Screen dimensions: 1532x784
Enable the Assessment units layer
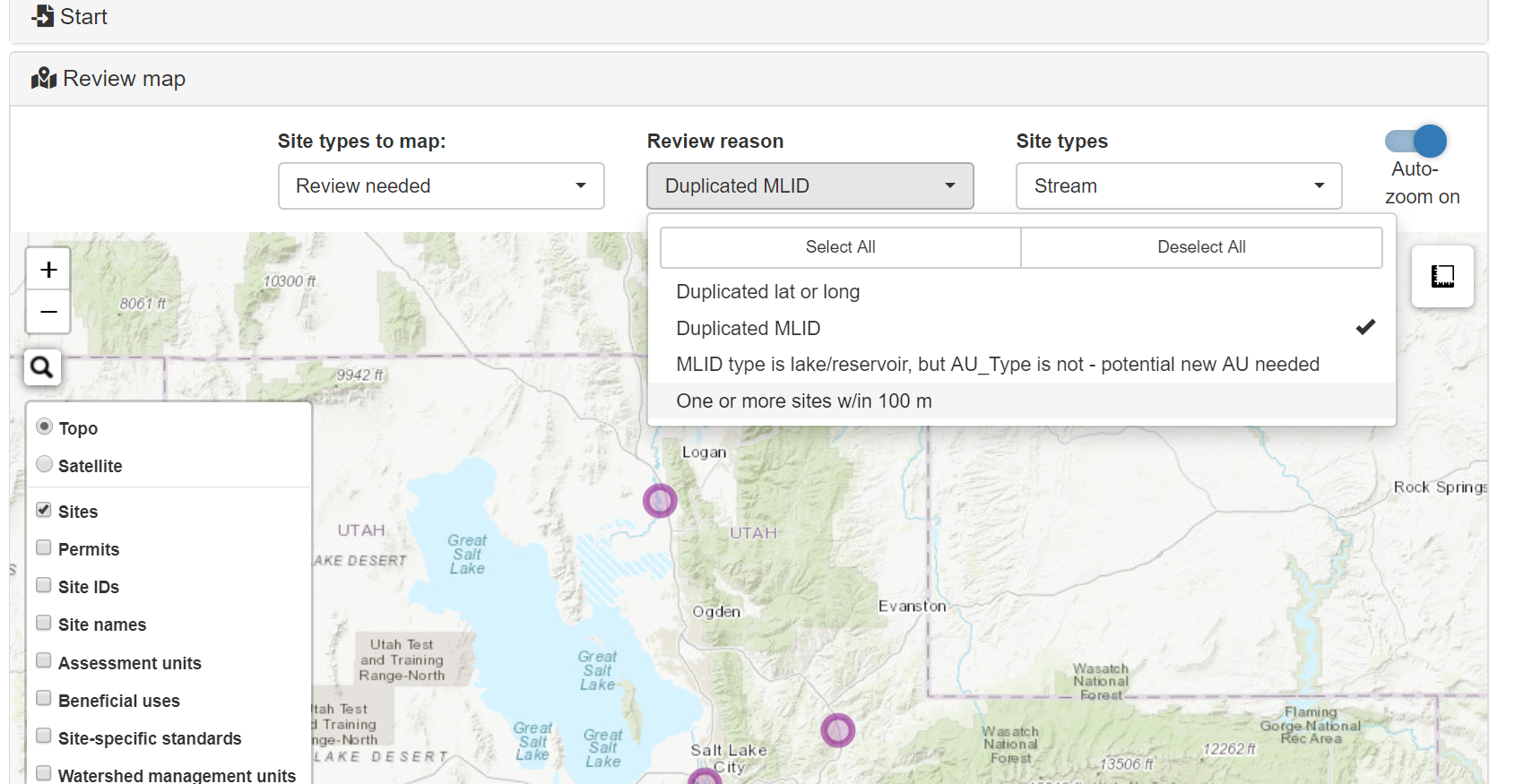pos(43,661)
